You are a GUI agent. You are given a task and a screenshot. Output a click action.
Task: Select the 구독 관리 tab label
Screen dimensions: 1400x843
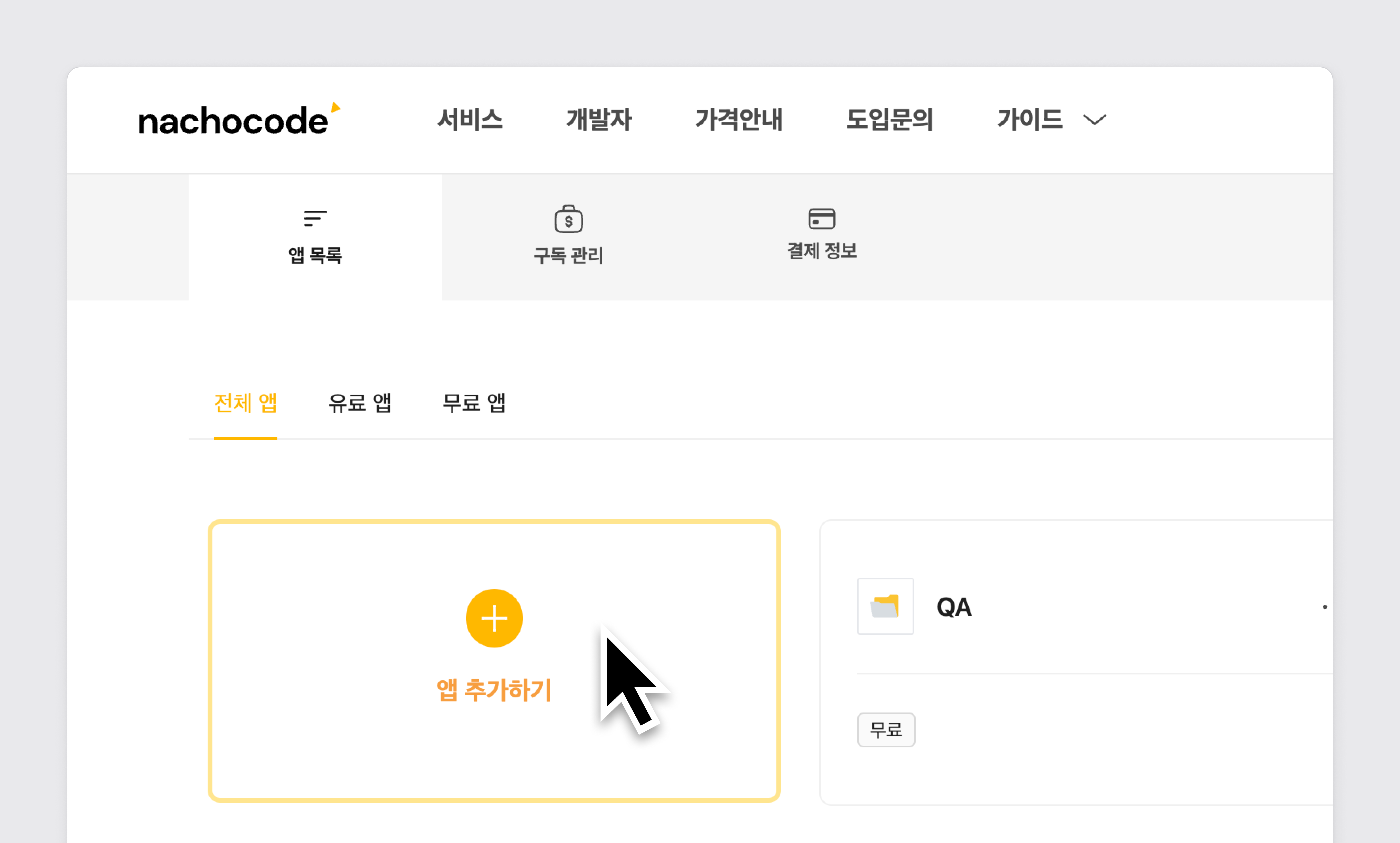click(568, 255)
